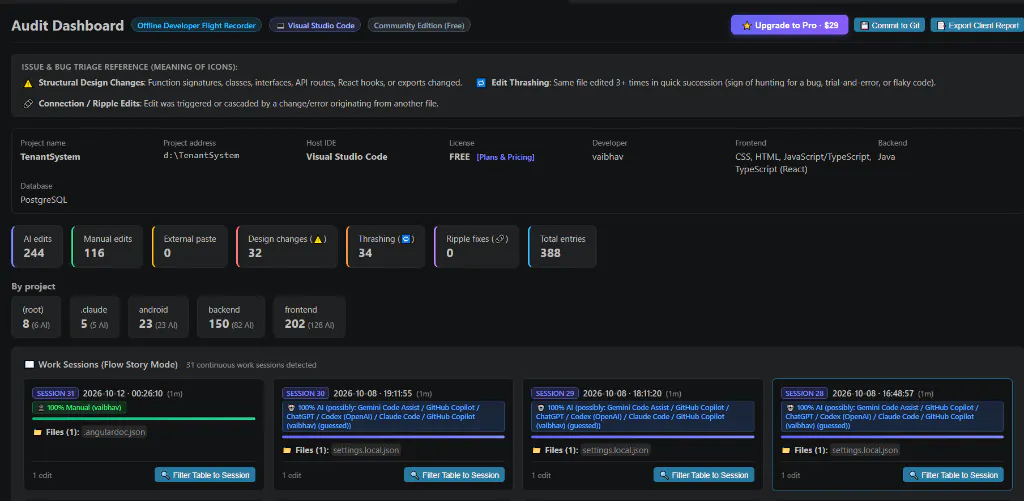Image resolution: width=1024 pixels, height=501 pixels.
Task: Click the 2026-10-08 - 19:11:55 timestamp
Action: point(373,393)
